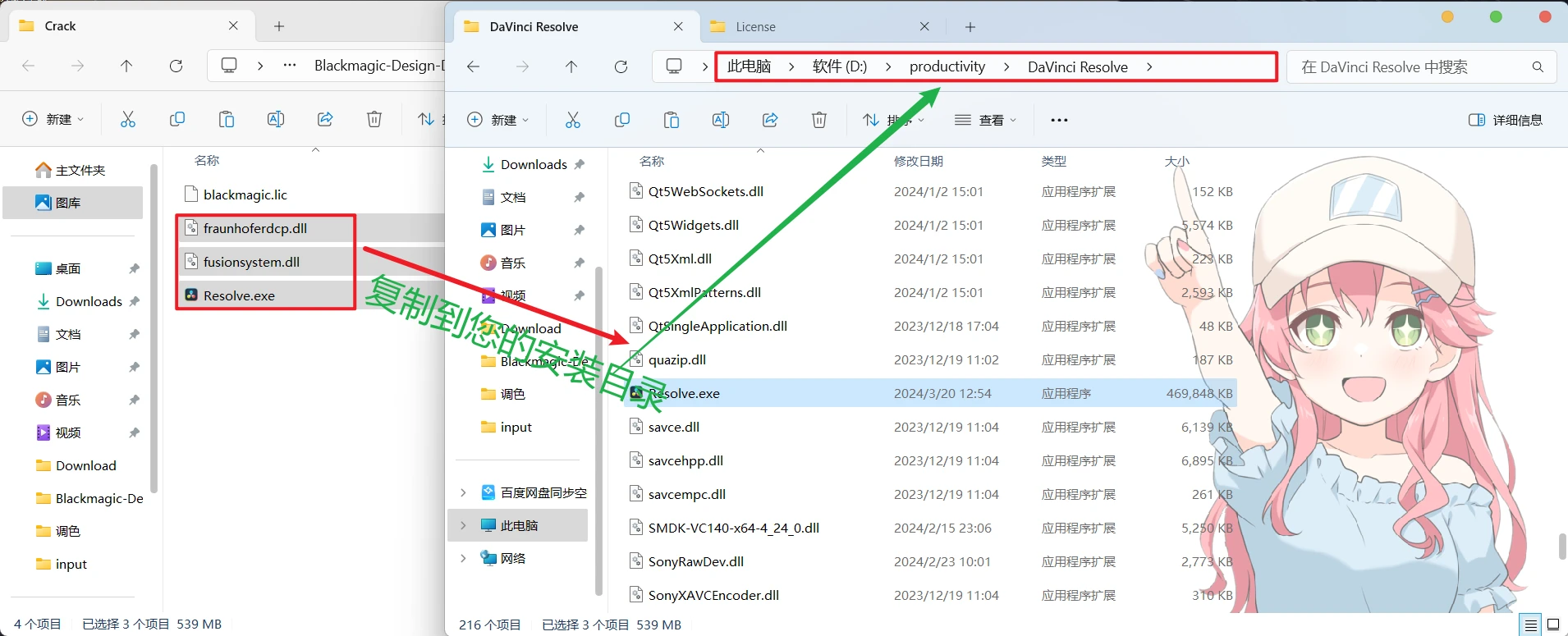Go back in DaVinci Resolve window

(x=474, y=66)
